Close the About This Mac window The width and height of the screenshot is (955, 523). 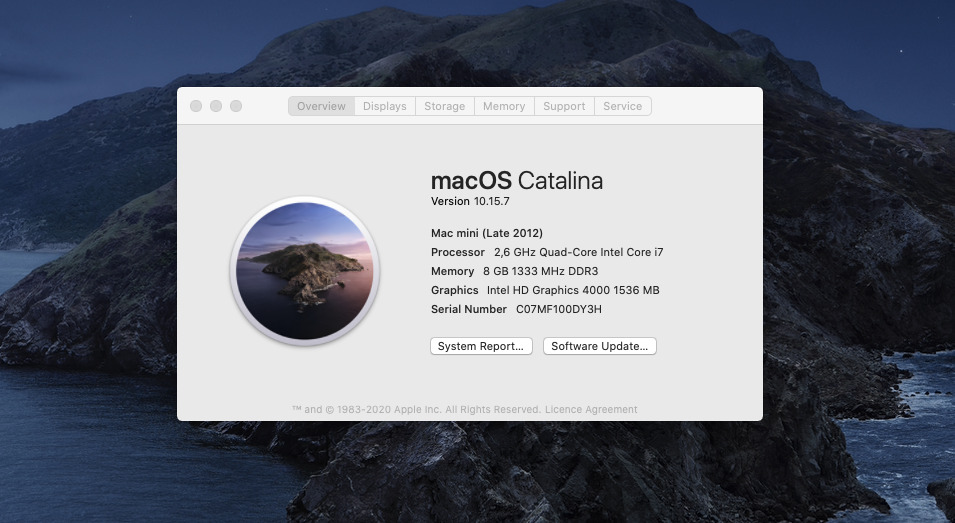coord(196,106)
